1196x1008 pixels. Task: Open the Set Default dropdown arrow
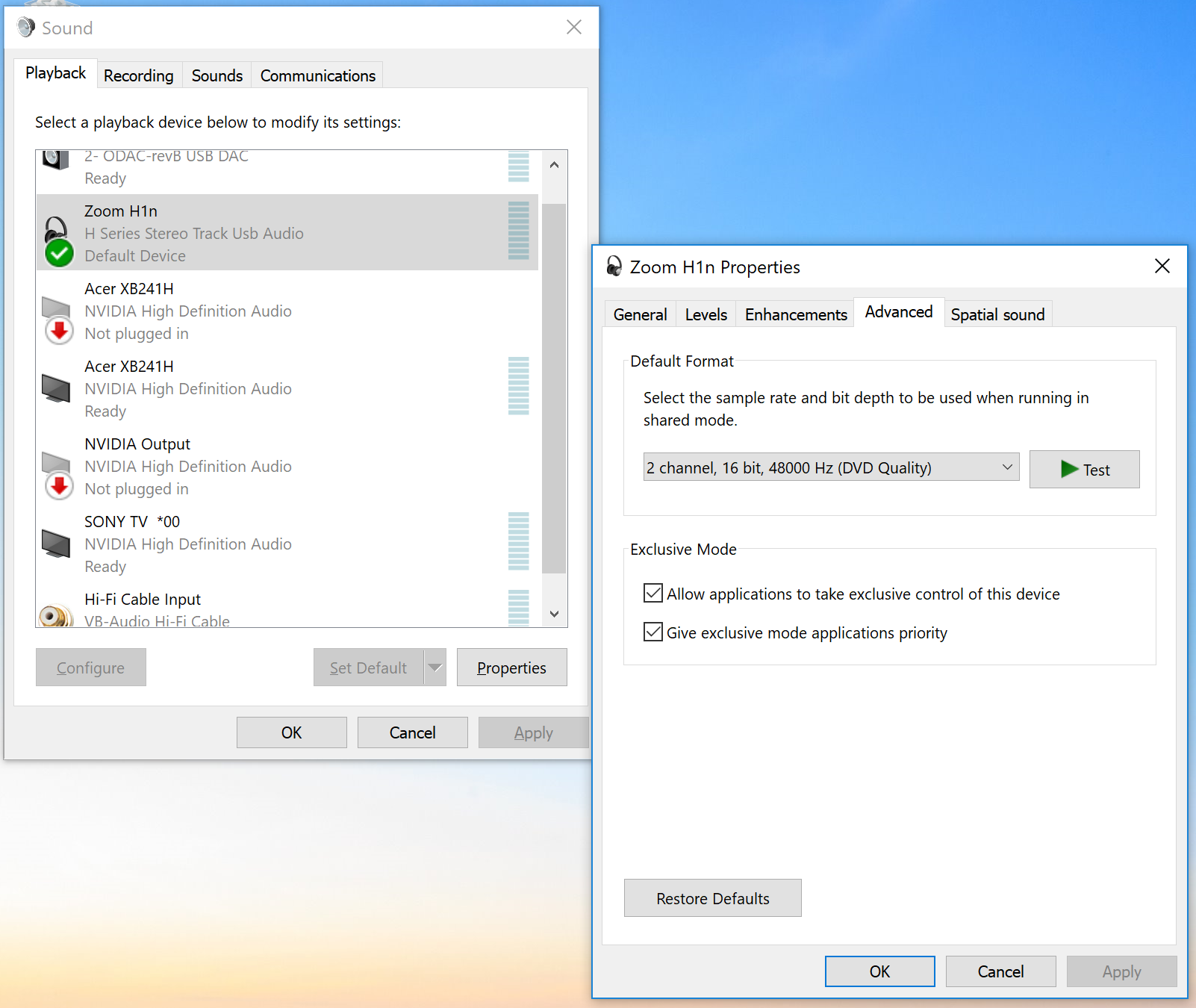pos(435,668)
